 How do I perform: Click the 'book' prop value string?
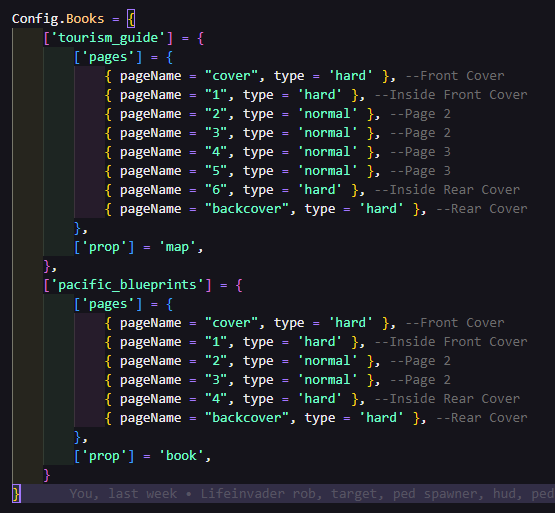tap(181, 456)
